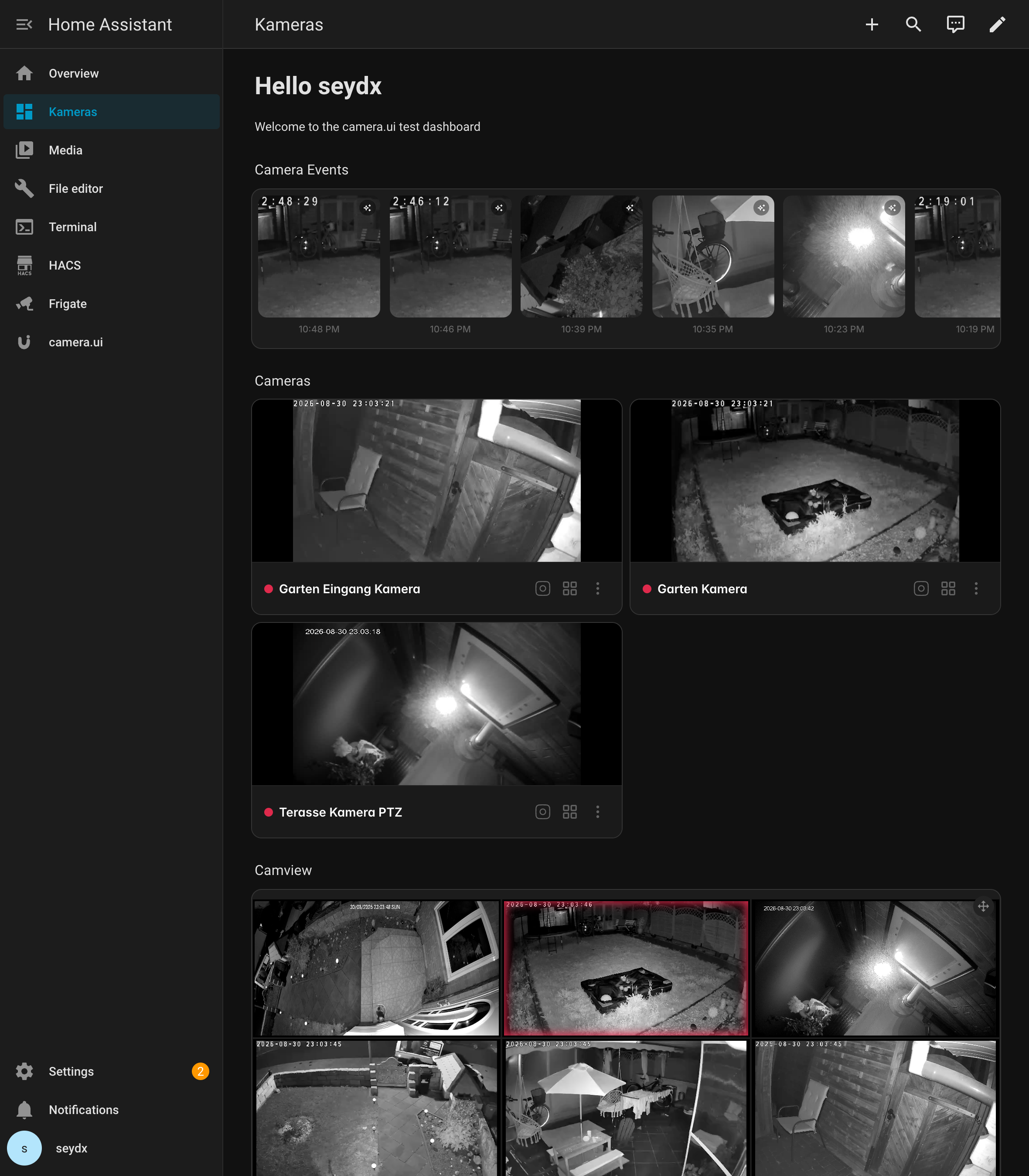Open the Garten Kamera live stream
The height and width of the screenshot is (1176, 1029).
[x=815, y=481]
